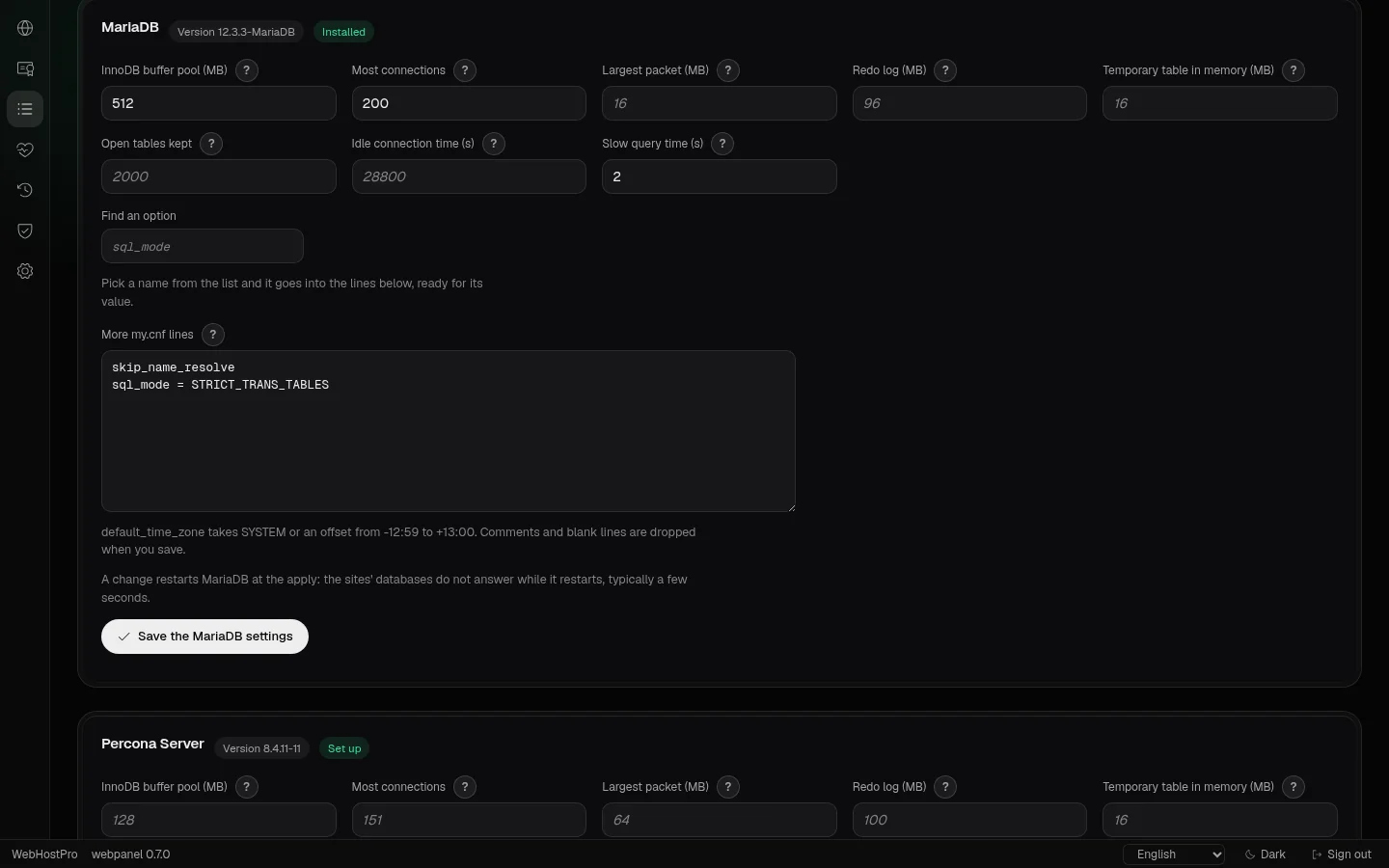This screenshot has height=868, width=1389.
Task: Click MariaDB Largest packet input
Action: [x=720, y=103]
